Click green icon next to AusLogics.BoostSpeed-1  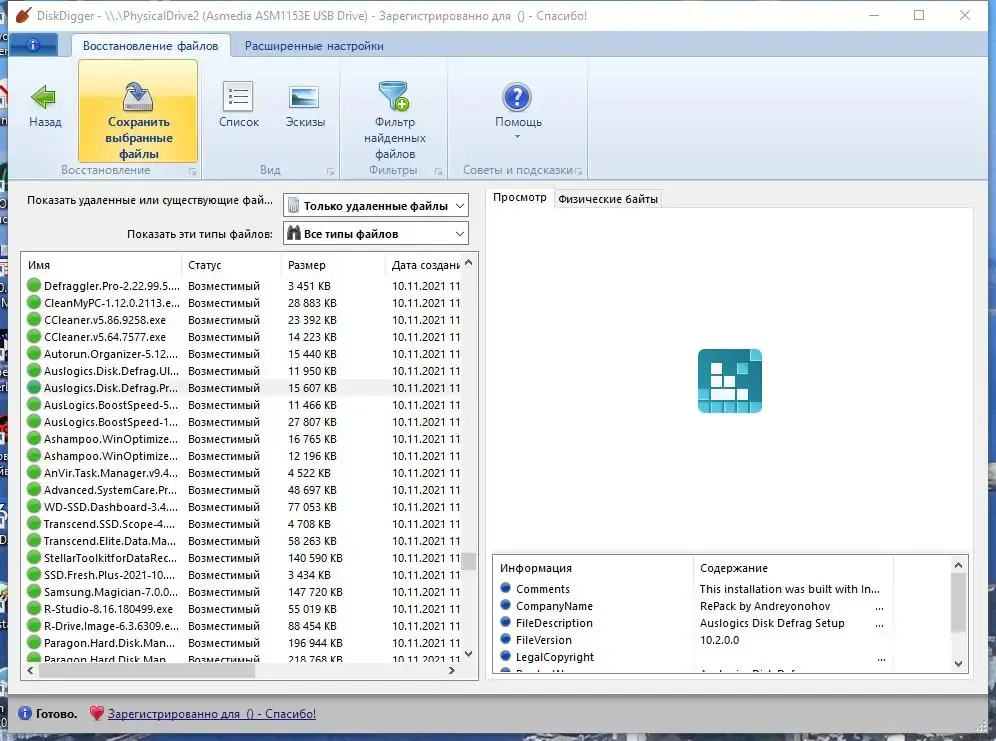click(x=34, y=422)
